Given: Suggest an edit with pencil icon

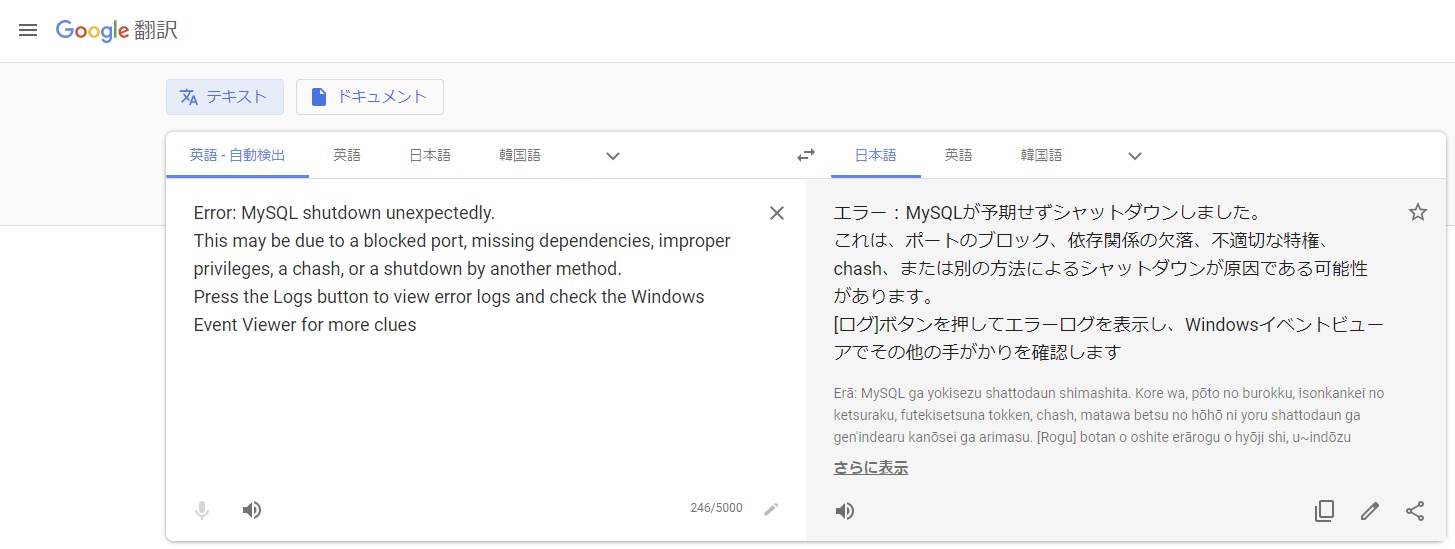Looking at the screenshot, I should click(x=1370, y=511).
